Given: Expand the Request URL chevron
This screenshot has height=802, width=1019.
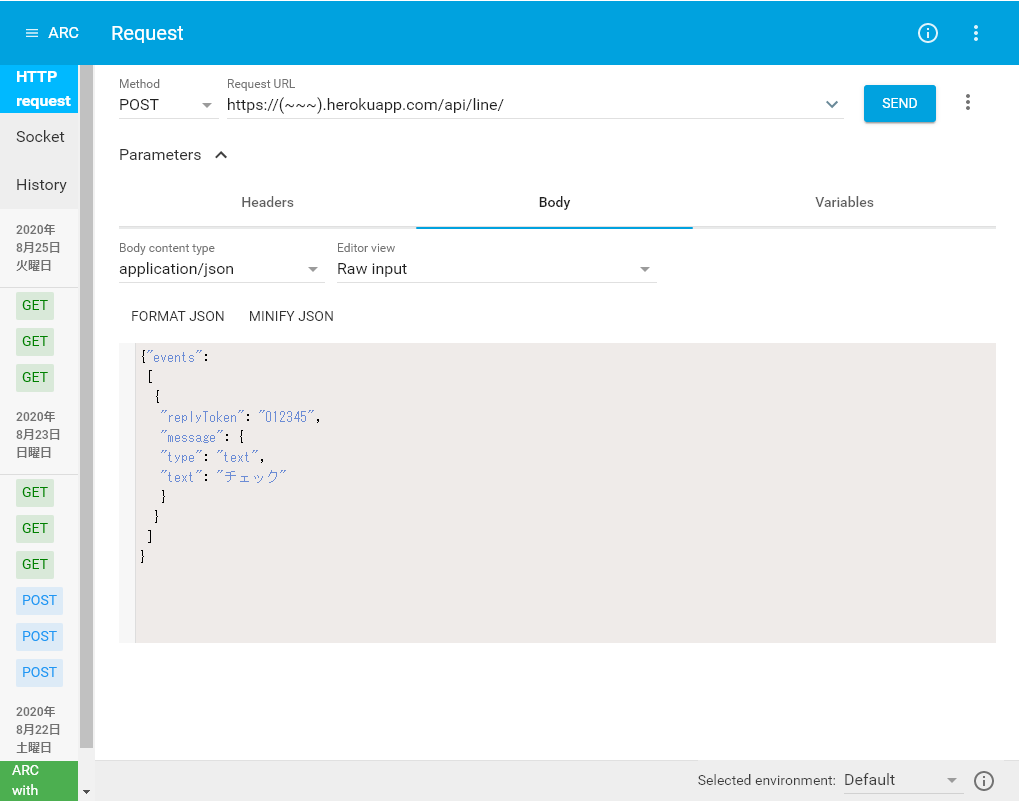Looking at the screenshot, I should [x=832, y=104].
